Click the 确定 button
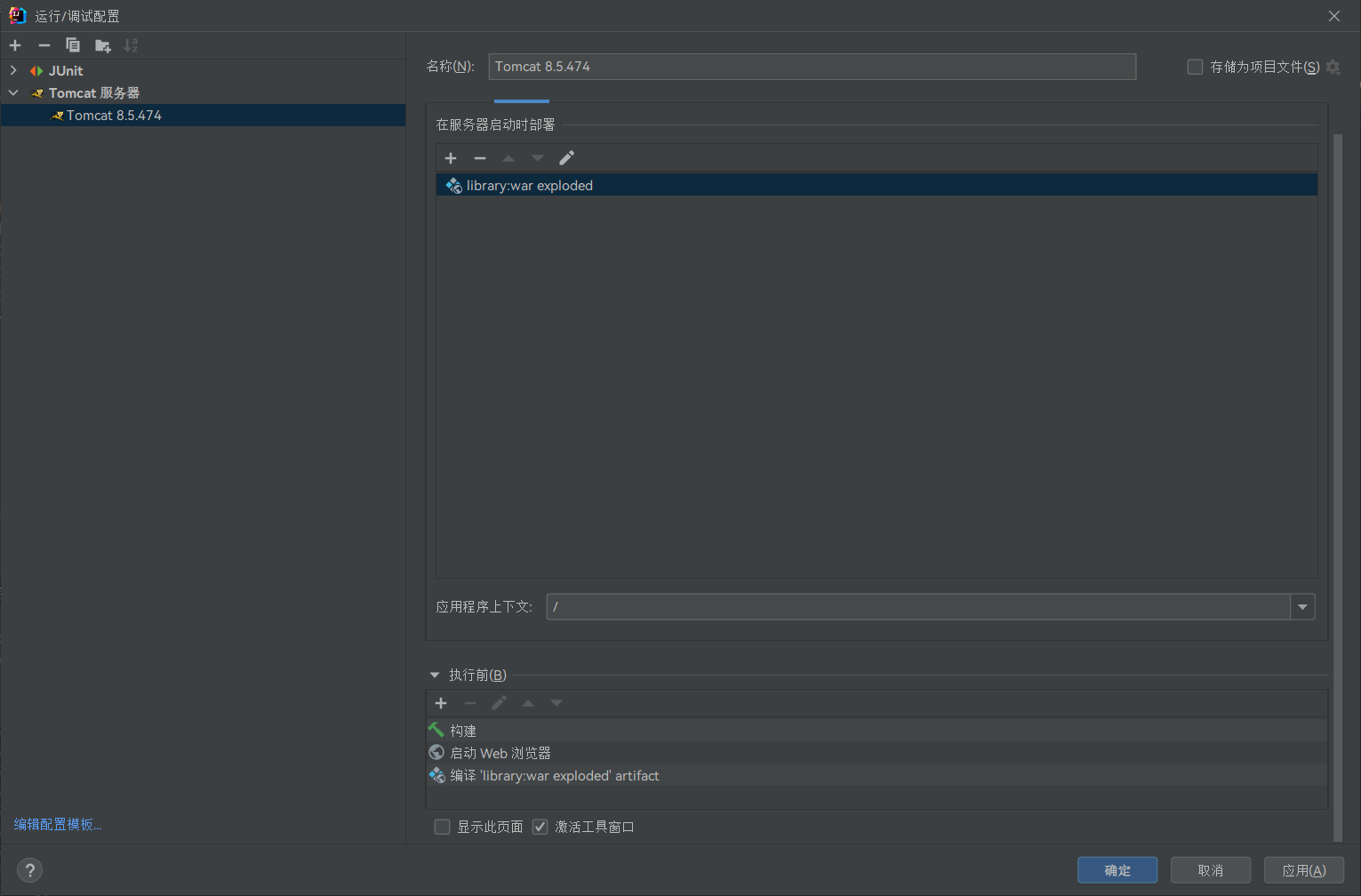 1117,870
